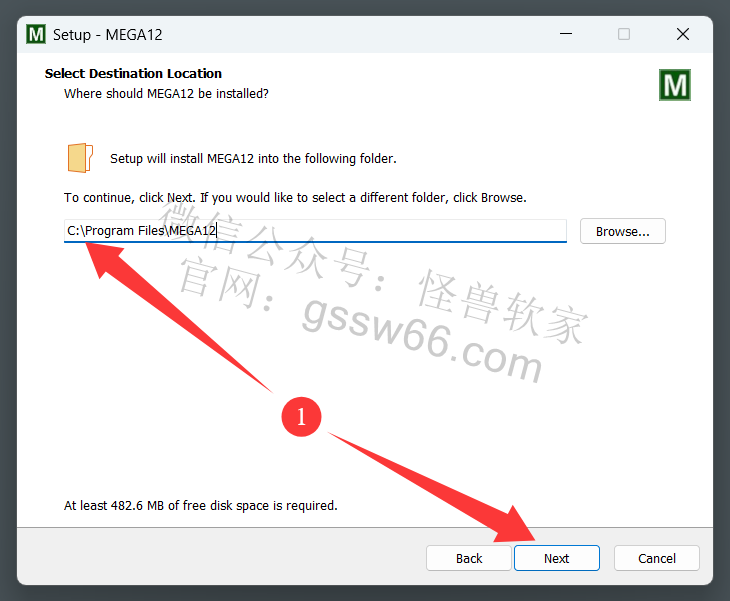The image size is (730, 601).
Task: Click the grayed-out maximize button
Action: click(624, 34)
